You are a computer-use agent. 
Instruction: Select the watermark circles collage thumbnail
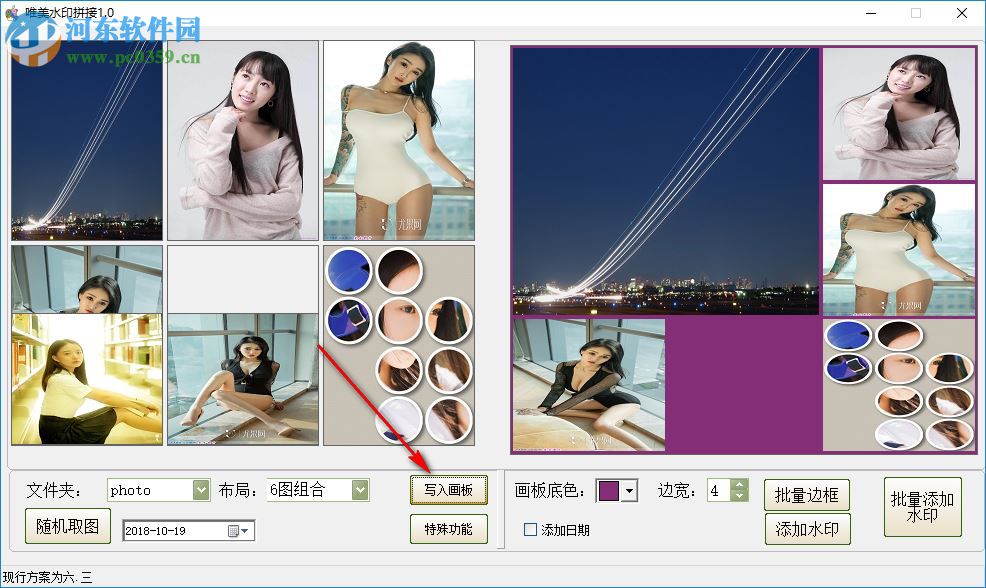pyautogui.click(x=399, y=345)
